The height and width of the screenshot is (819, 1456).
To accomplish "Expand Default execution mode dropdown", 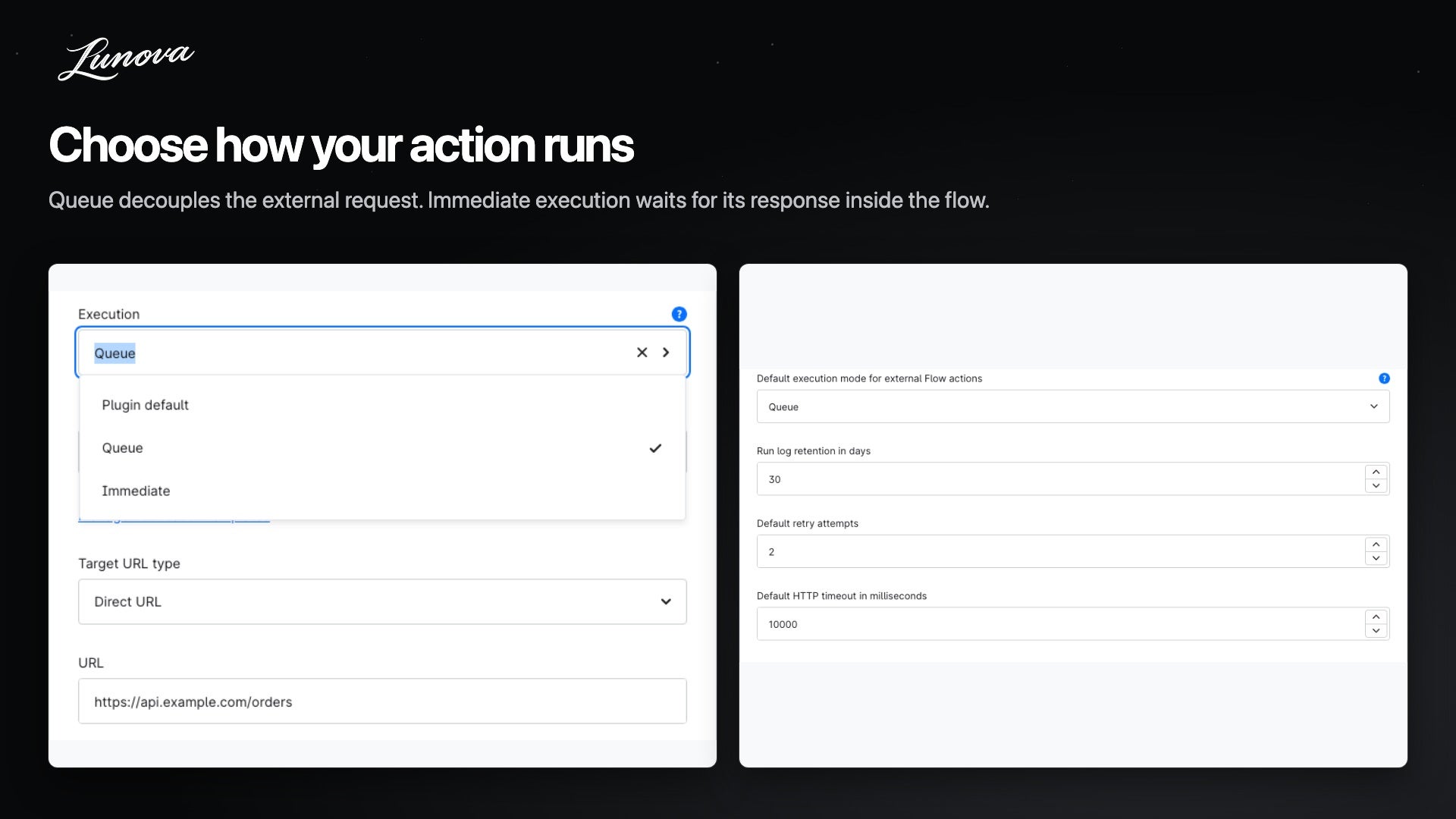I will point(1073,406).
